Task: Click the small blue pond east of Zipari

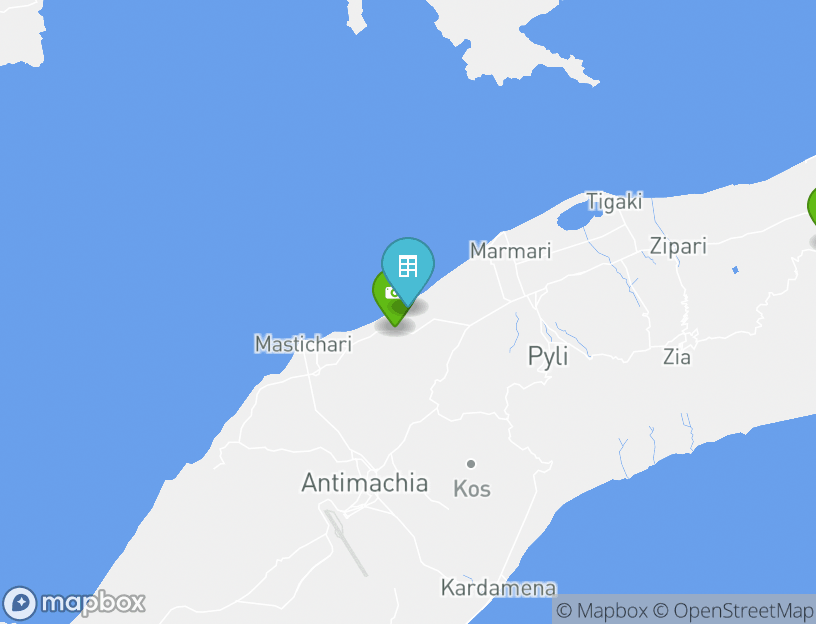Action: [735, 270]
